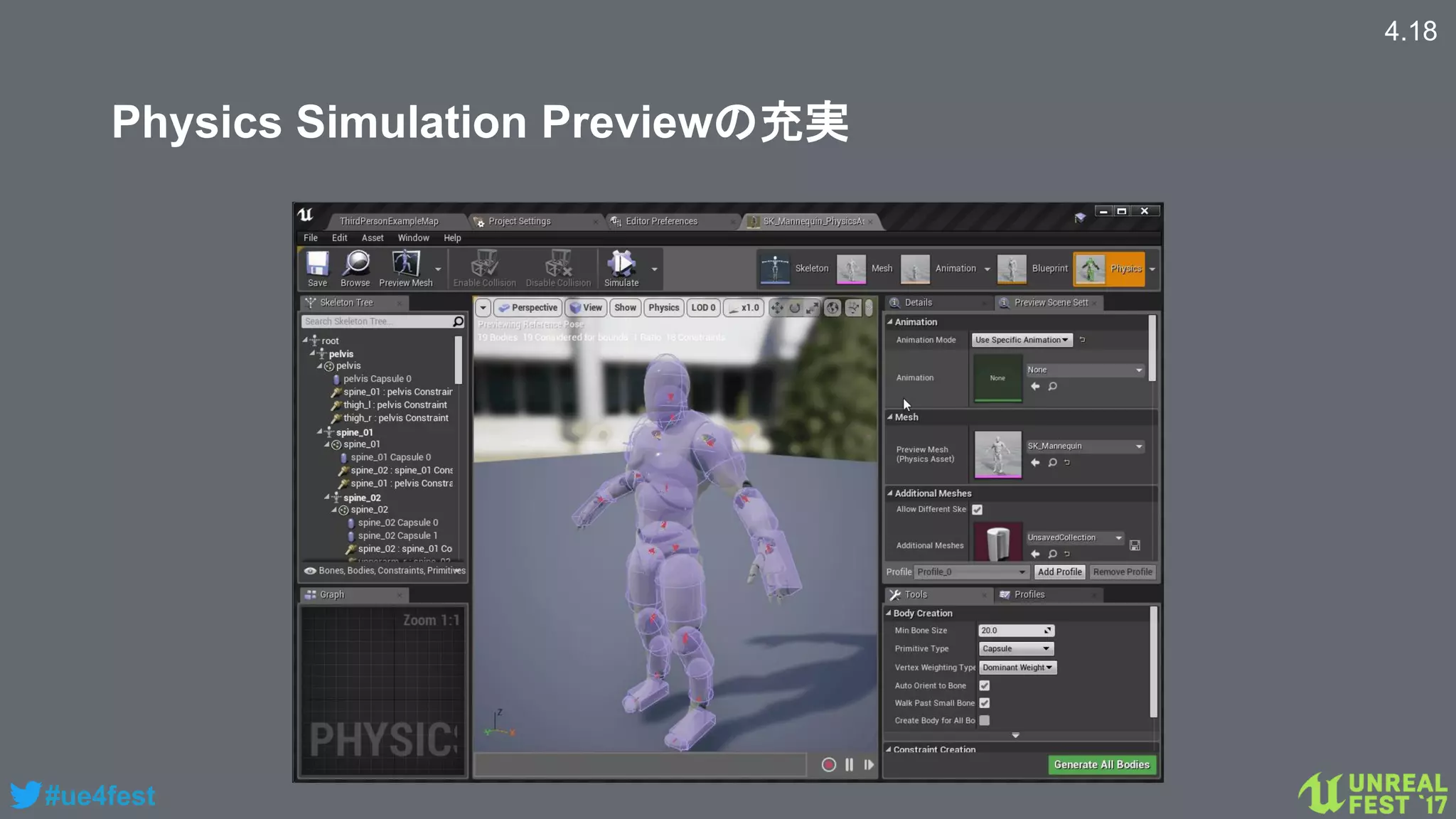The height and width of the screenshot is (819, 1456).
Task: Start physics with the Simulate icon
Action: click(x=621, y=263)
